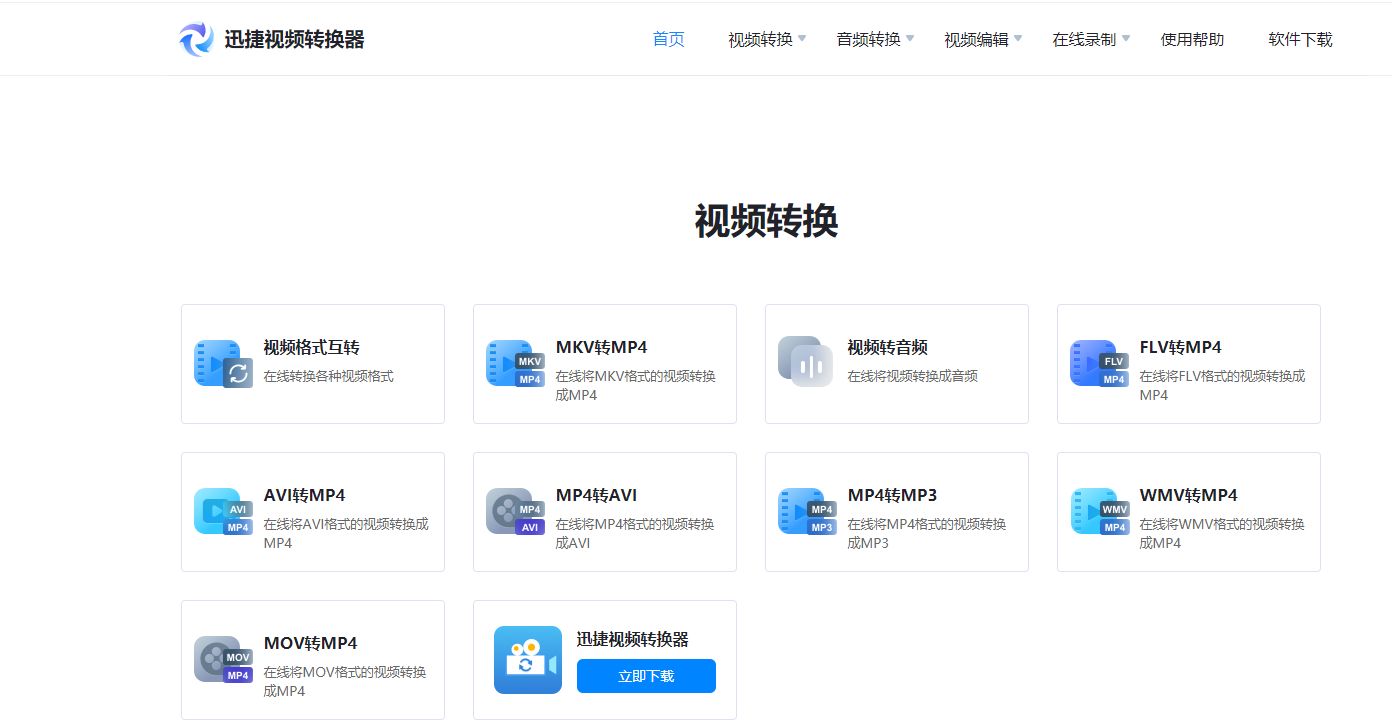Viewport: 1392px width, 727px height.
Task: Open the MOV转MP4 title link
Action: 311,643
